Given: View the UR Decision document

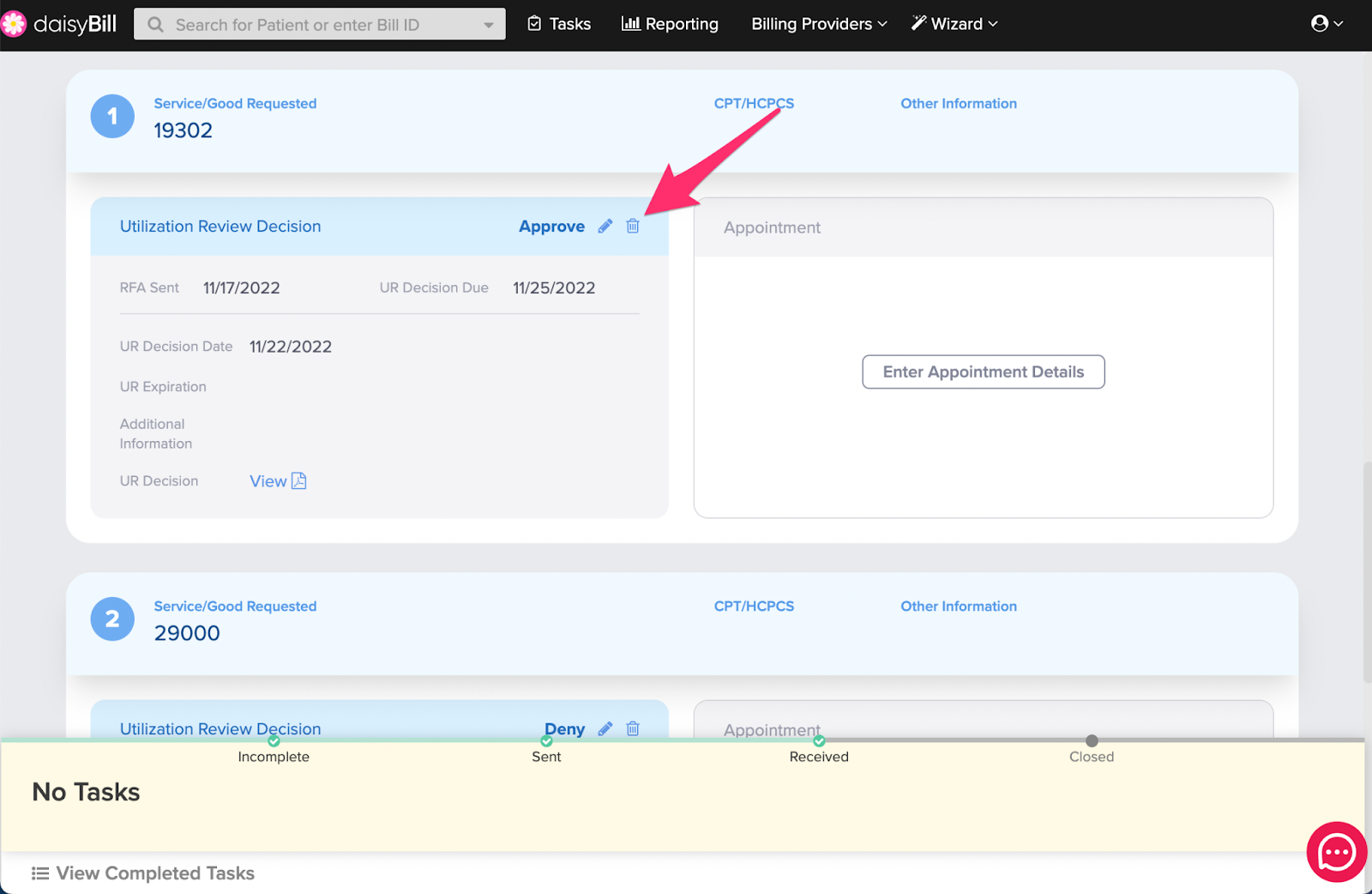Looking at the screenshot, I should (278, 481).
